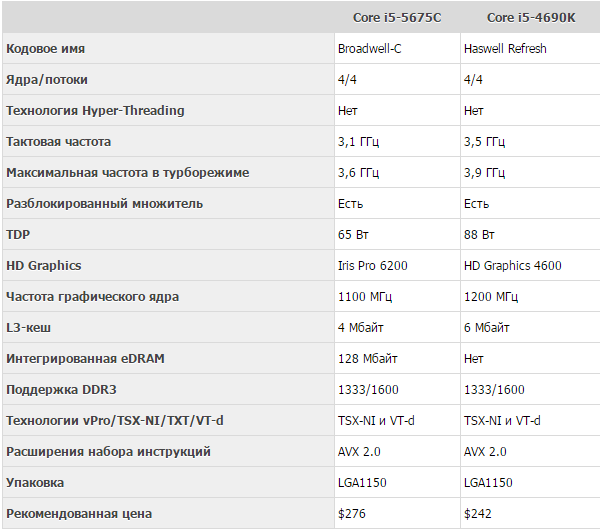Click the Core i5-5675C column header
The width and height of the screenshot is (600, 531).
[x=396, y=18]
